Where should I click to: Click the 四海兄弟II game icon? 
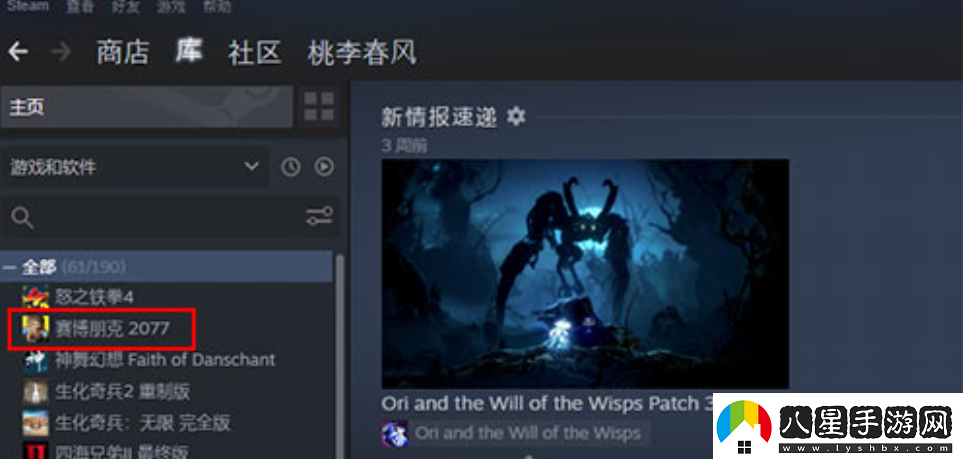[36, 452]
